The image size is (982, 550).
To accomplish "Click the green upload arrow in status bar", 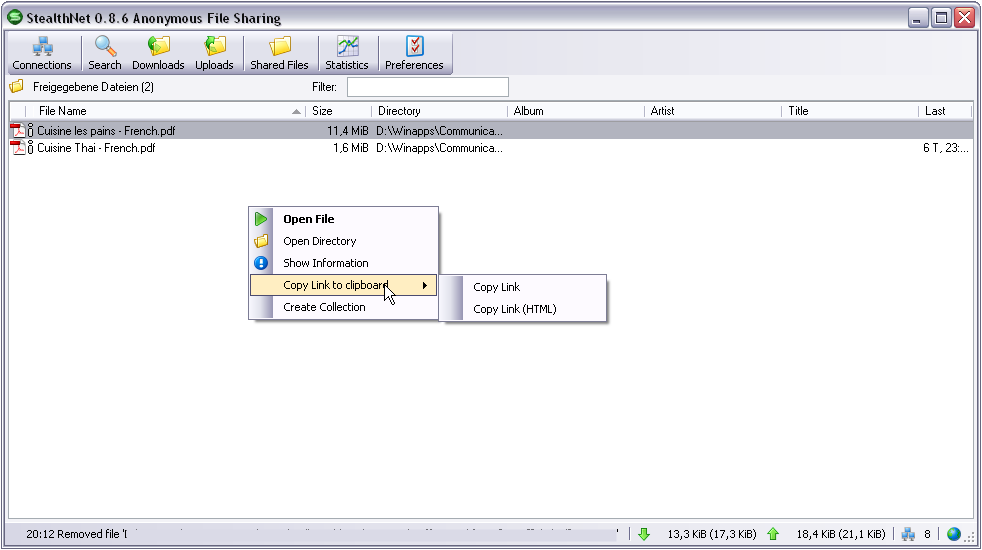I will click(x=773, y=534).
